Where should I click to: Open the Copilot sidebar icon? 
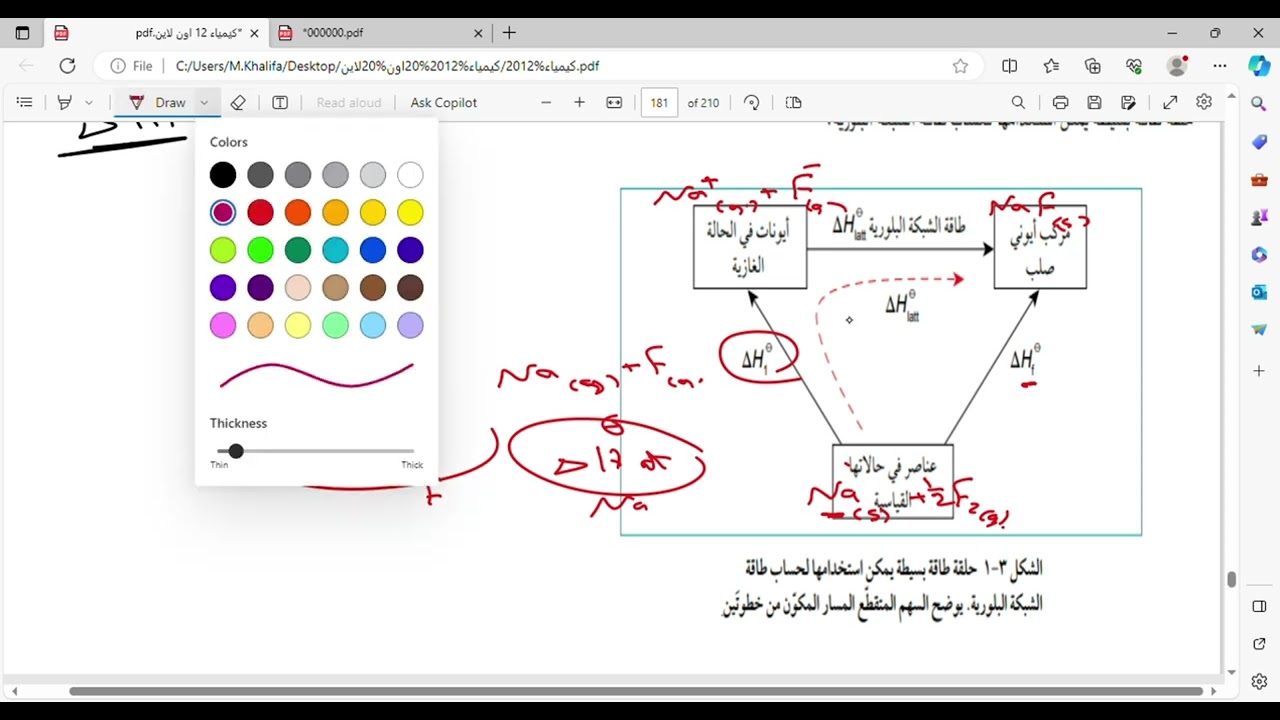(1259, 66)
